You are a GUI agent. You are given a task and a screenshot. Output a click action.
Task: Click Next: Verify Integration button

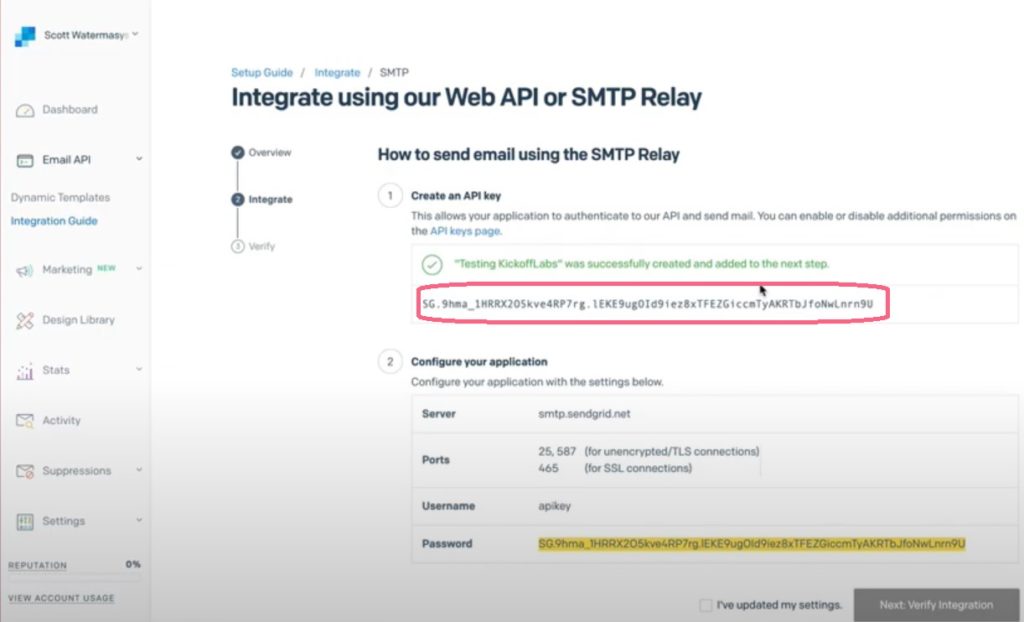[x=936, y=605]
